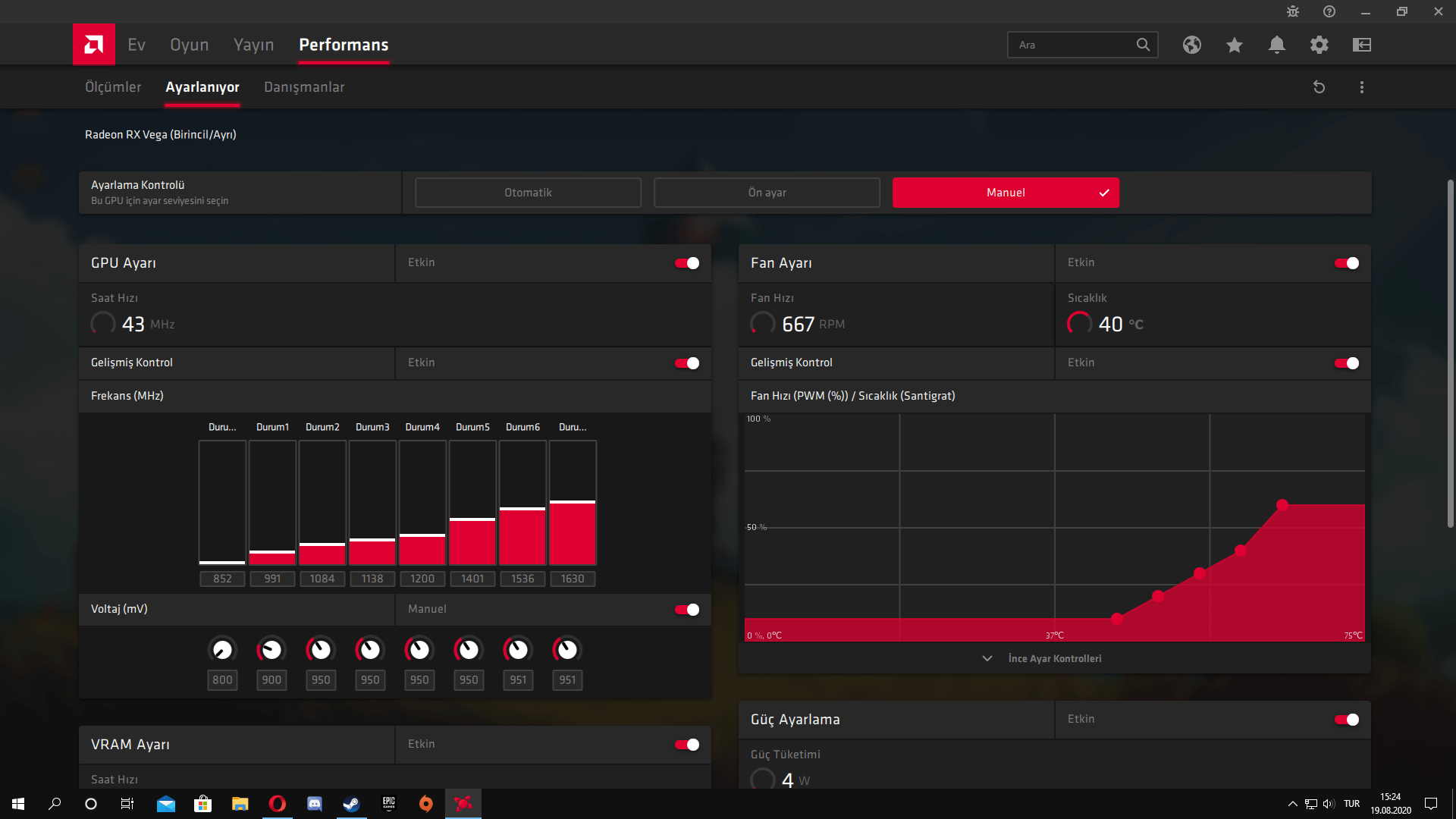Open favorites star icon

[1234, 45]
